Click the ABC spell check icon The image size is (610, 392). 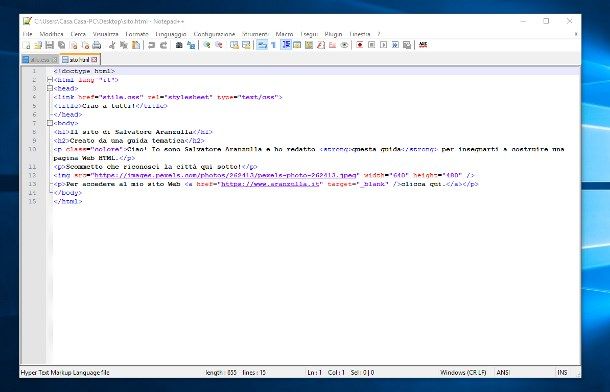[x=423, y=45]
